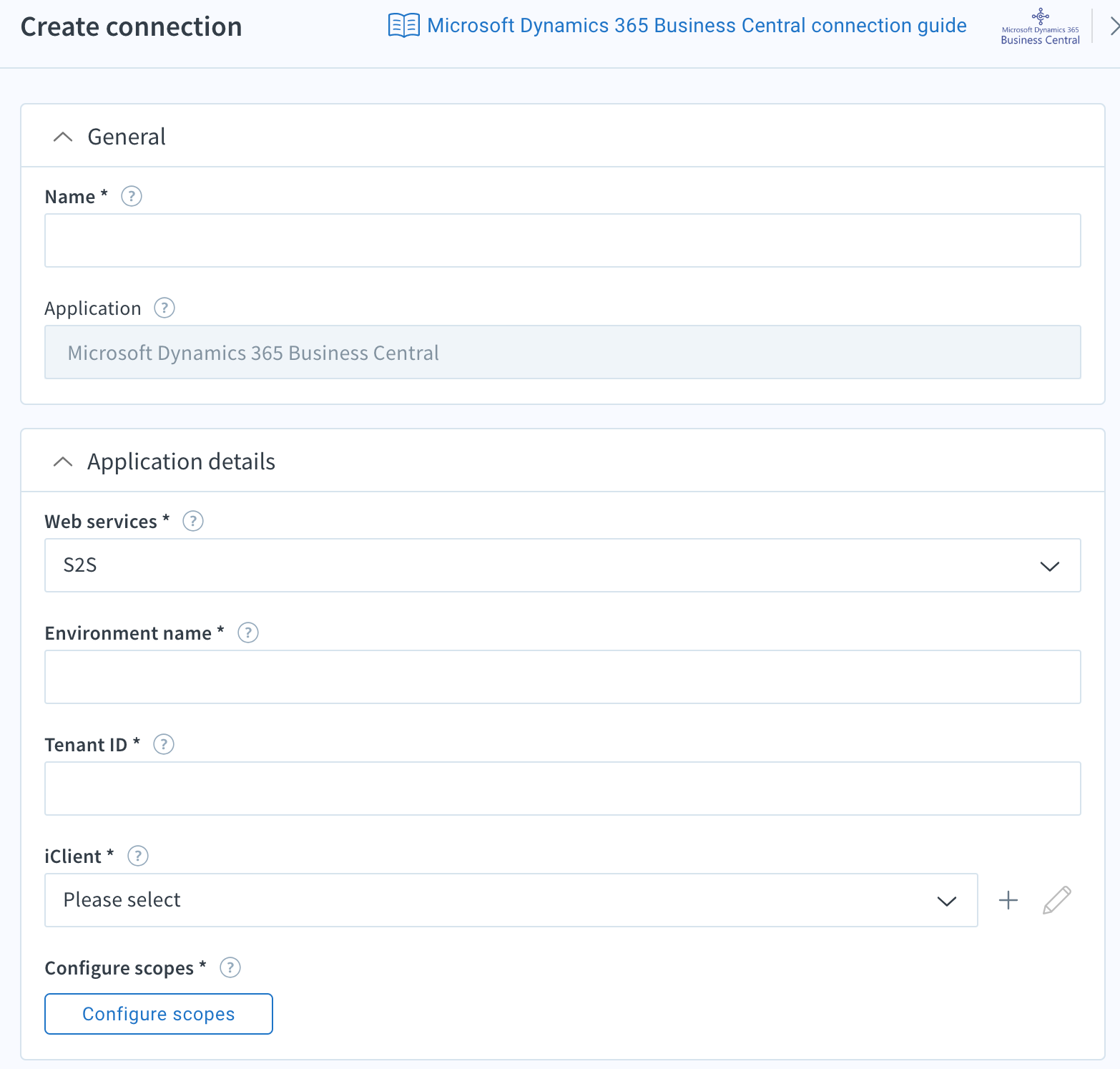1120x1069 pixels.
Task: Show help for the iClient field
Action: pyautogui.click(x=137, y=856)
